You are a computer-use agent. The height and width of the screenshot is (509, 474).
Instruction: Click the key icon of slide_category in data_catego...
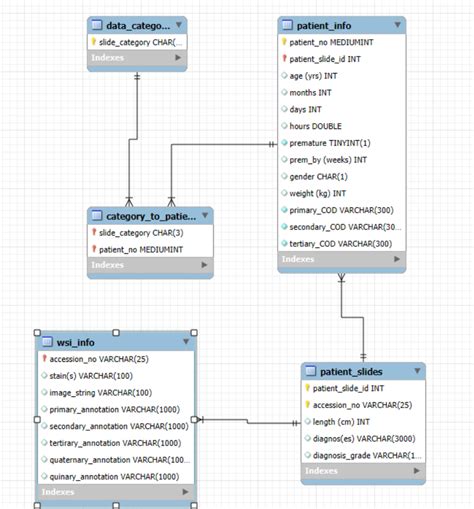(94, 42)
